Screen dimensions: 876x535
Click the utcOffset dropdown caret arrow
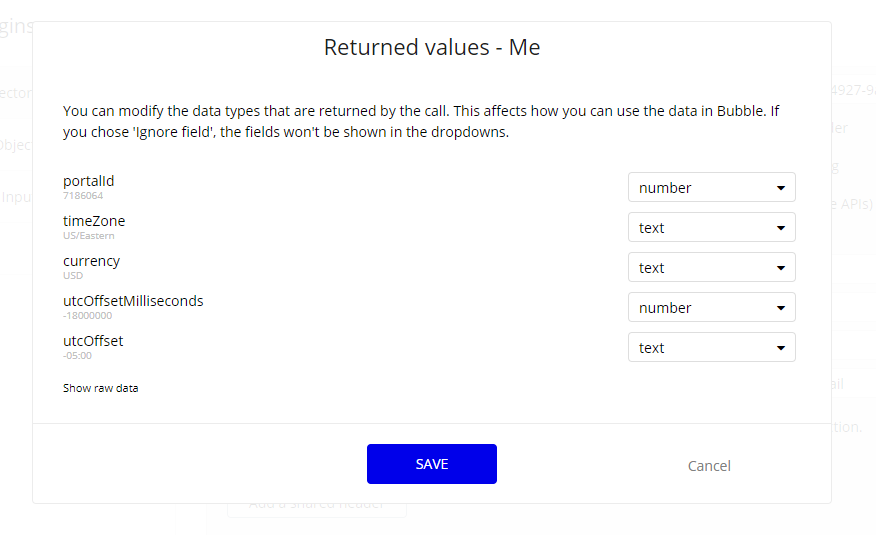(x=781, y=348)
